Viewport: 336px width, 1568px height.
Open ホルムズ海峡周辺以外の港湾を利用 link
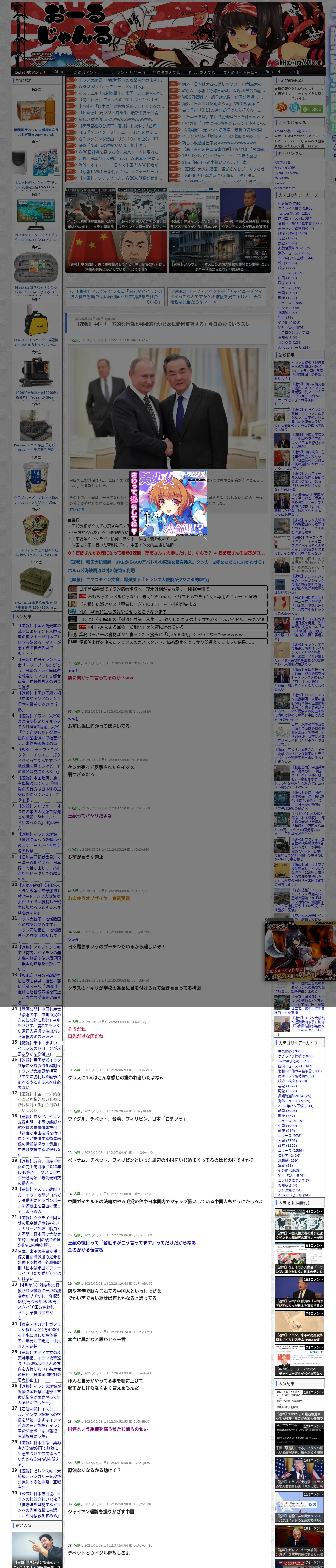click(101, 570)
